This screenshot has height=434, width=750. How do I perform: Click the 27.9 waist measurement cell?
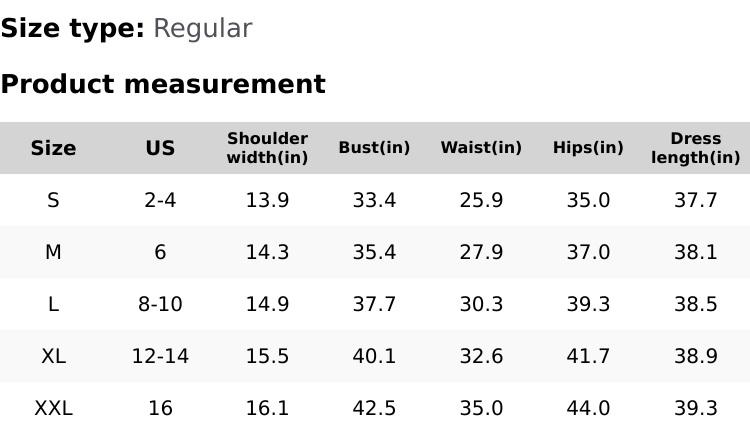(481, 252)
